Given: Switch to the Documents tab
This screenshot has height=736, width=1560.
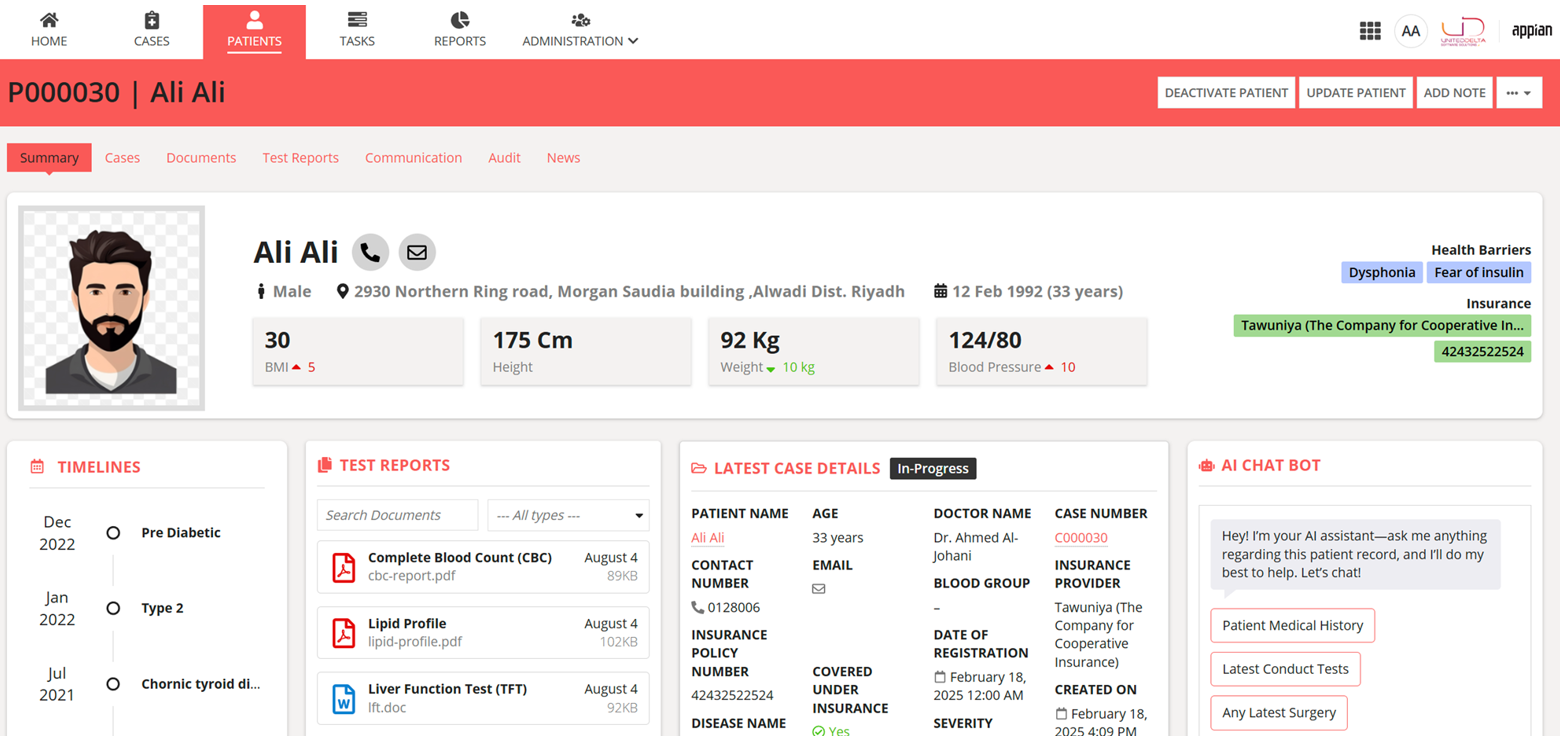Looking at the screenshot, I should click(201, 158).
